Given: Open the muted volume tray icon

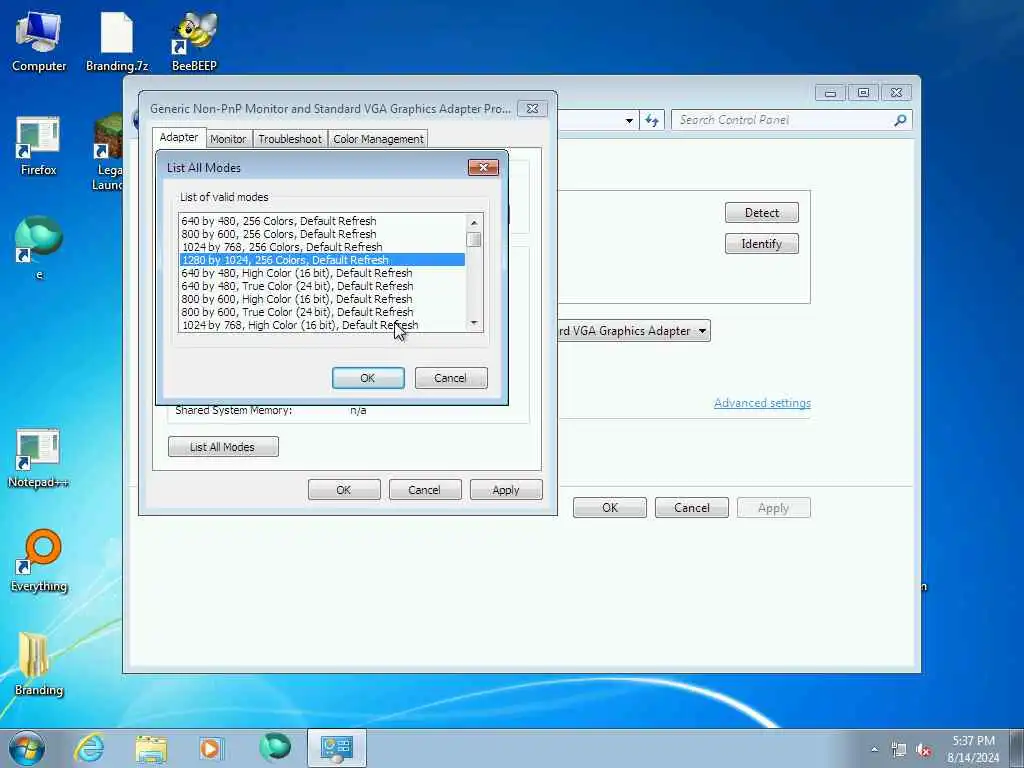Looking at the screenshot, I should (923, 750).
